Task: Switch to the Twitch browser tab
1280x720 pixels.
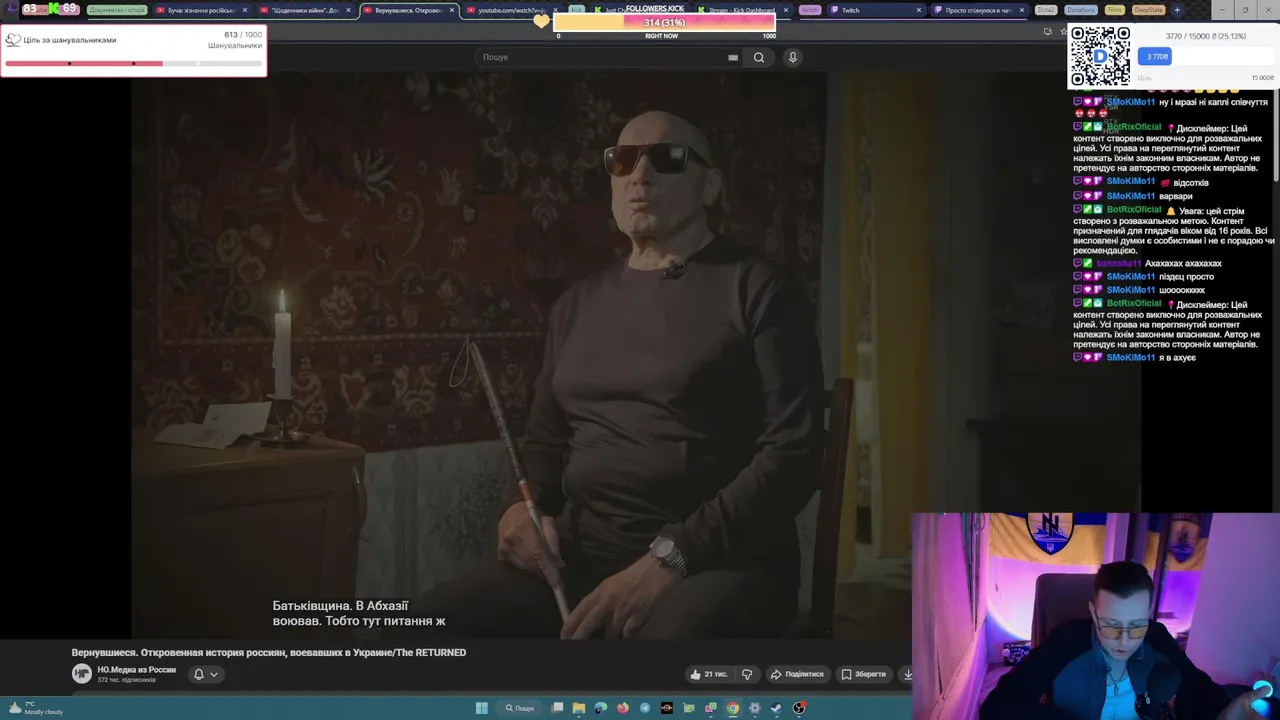Action: (x=872, y=10)
